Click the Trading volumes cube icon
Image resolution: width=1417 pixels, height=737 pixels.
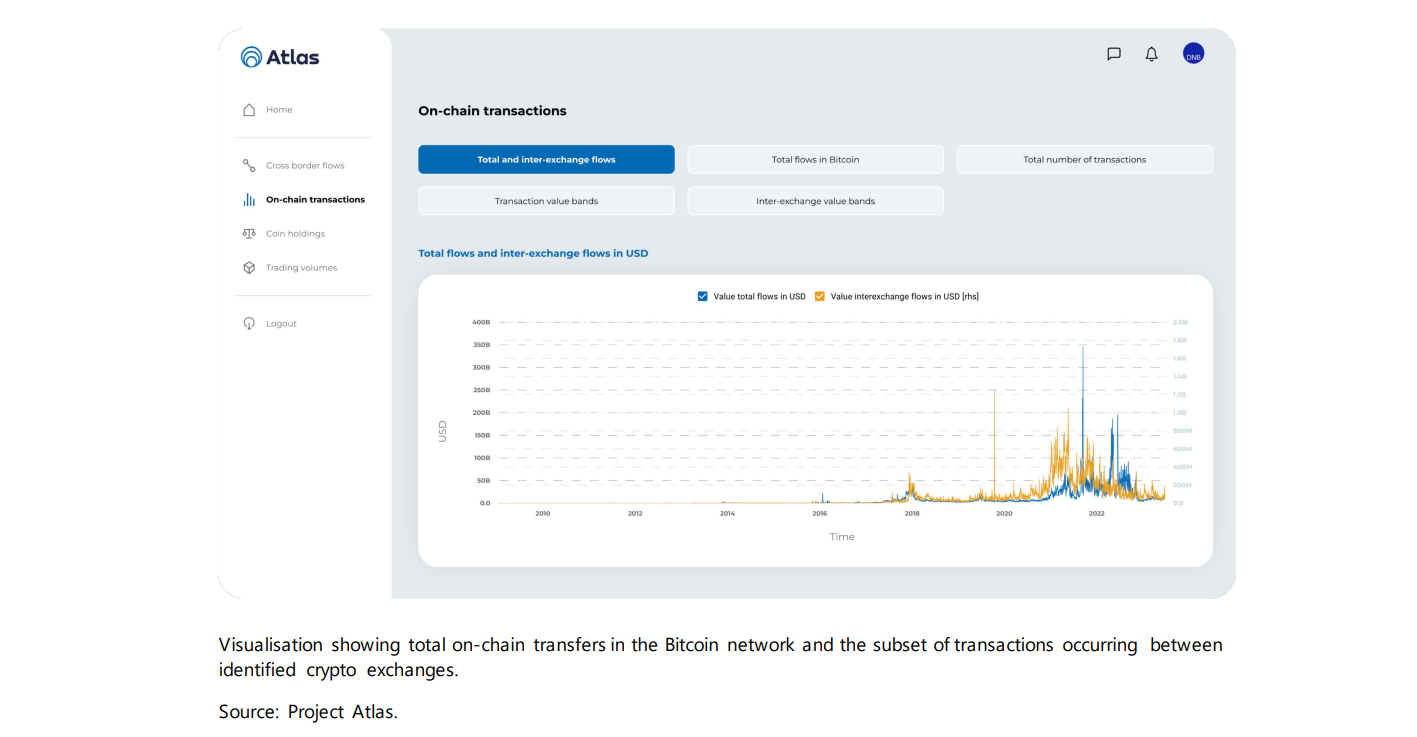pyautogui.click(x=248, y=267)
